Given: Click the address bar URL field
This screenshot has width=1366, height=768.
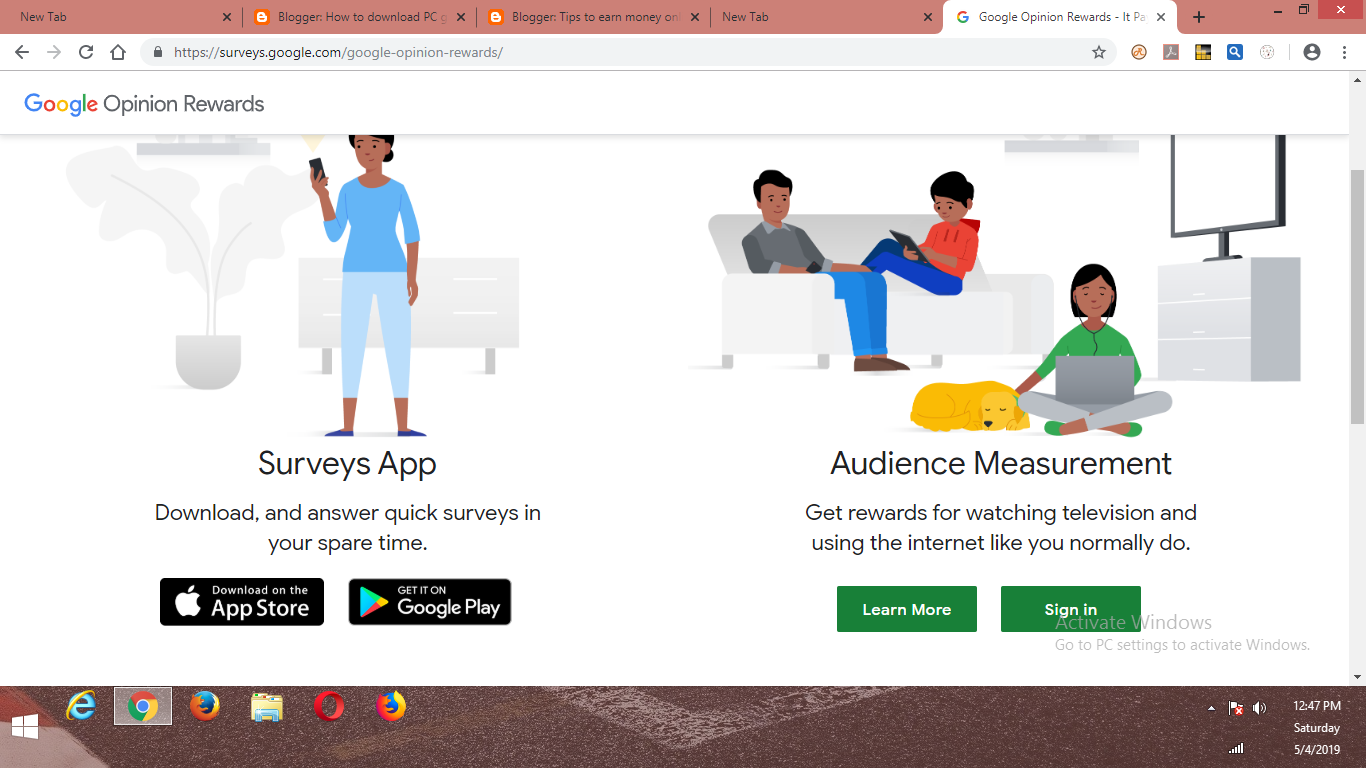Looking at the screenshot, I should [626, 52].
